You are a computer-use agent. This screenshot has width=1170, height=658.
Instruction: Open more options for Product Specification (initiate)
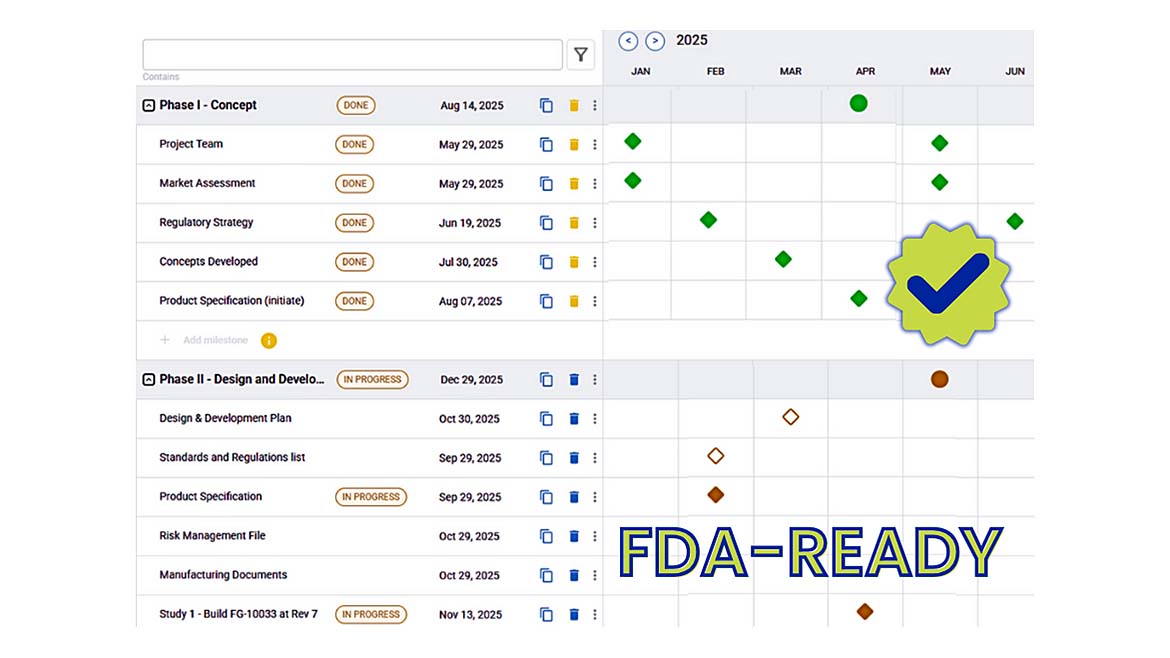pyautogui.click(x=595, y=301)
